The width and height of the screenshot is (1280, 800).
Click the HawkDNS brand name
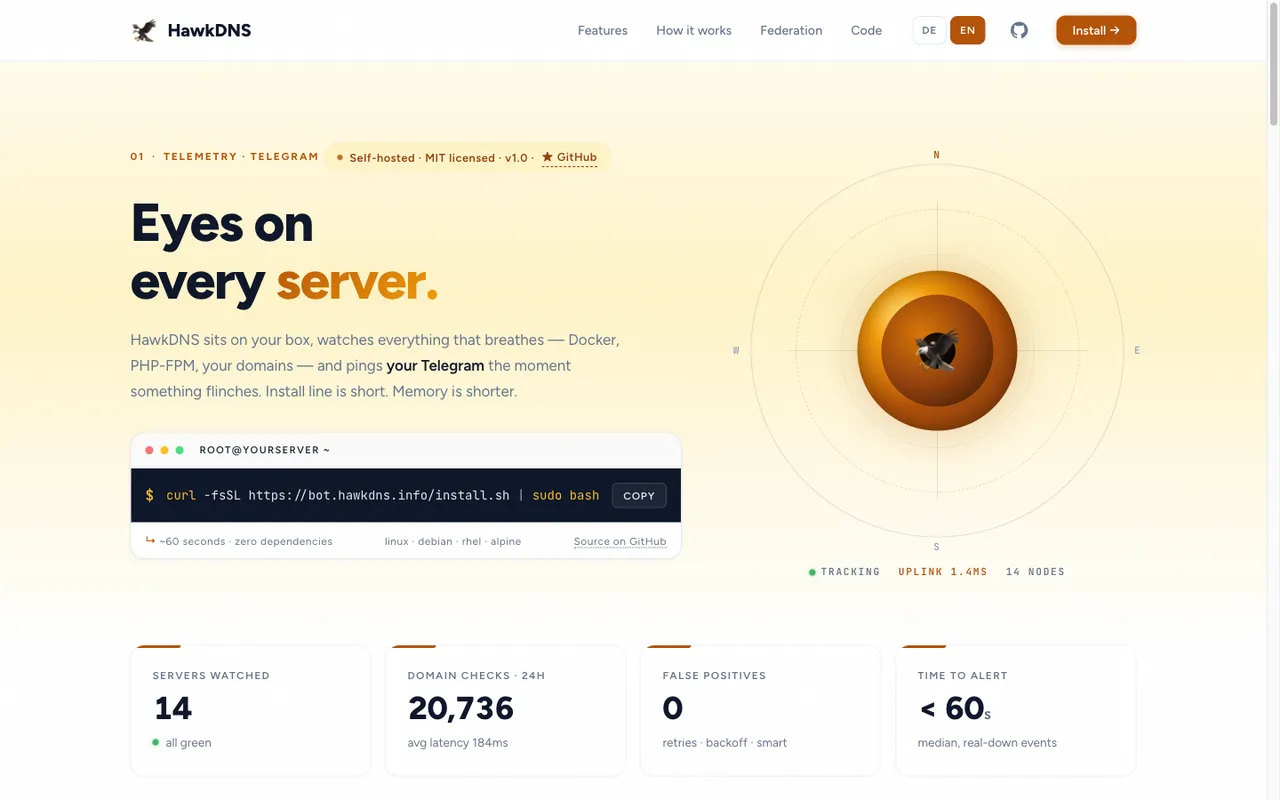tap(209, 30)
